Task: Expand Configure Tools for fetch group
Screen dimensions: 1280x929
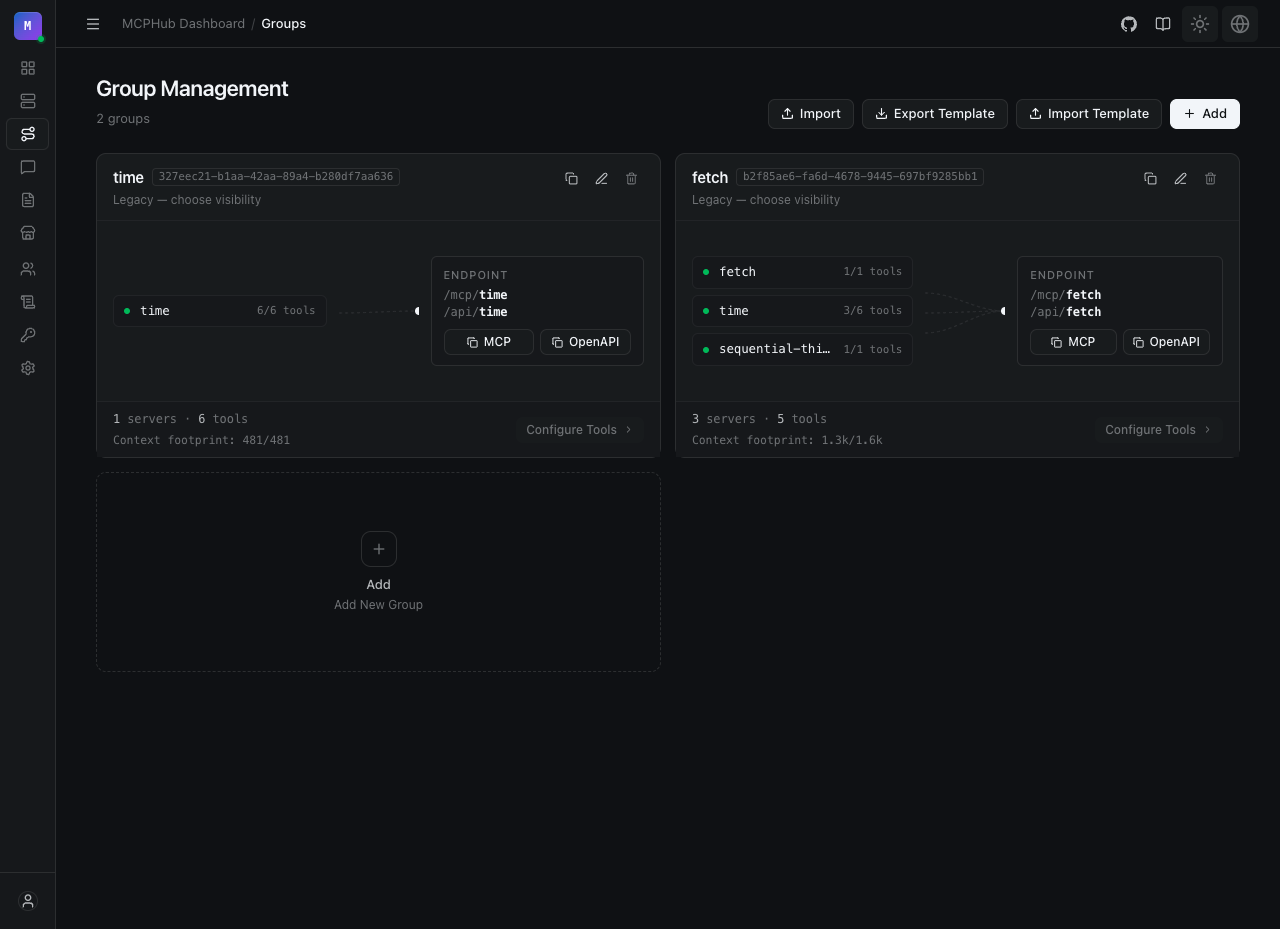Action: point(1158,429)
